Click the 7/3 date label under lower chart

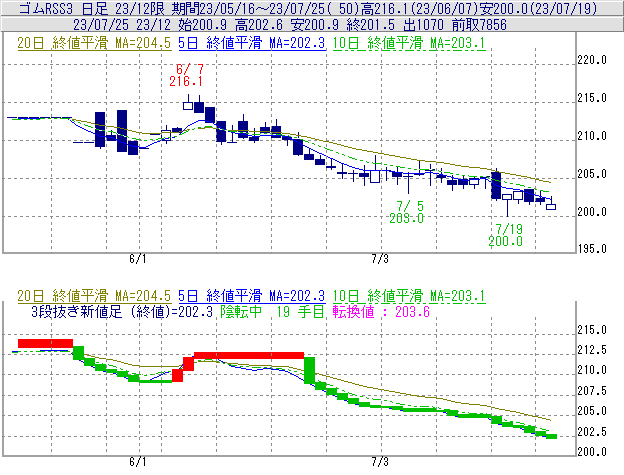click(x=380, y=462)
